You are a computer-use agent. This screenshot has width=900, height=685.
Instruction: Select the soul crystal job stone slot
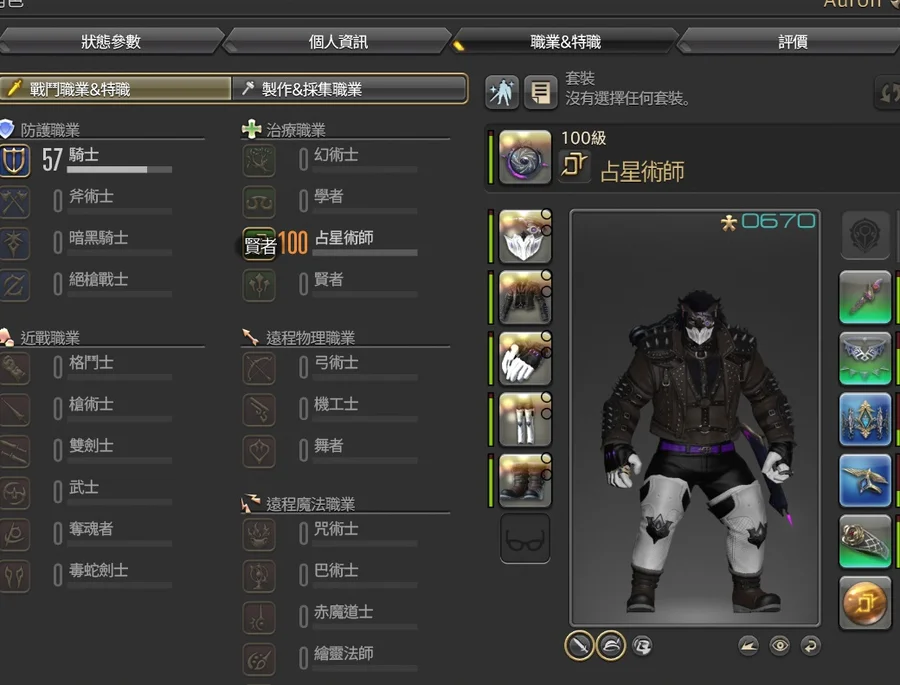(864, 603)
